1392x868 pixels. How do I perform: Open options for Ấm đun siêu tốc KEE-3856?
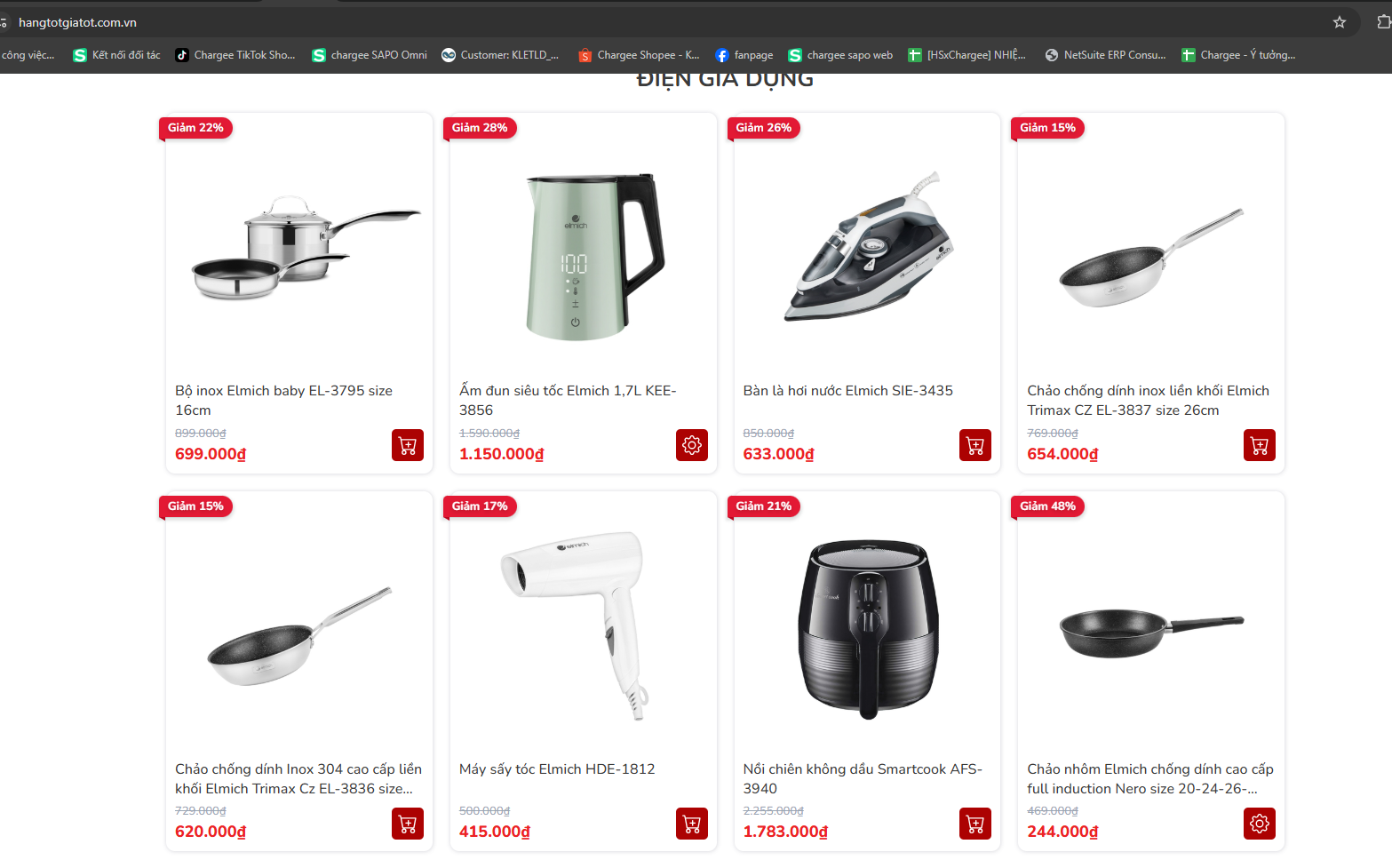[x=692, y=445]
